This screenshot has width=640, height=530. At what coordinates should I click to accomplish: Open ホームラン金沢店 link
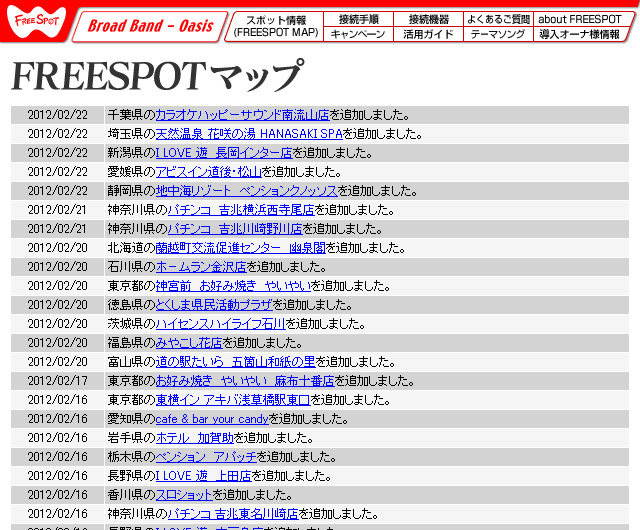pos(201,267)
